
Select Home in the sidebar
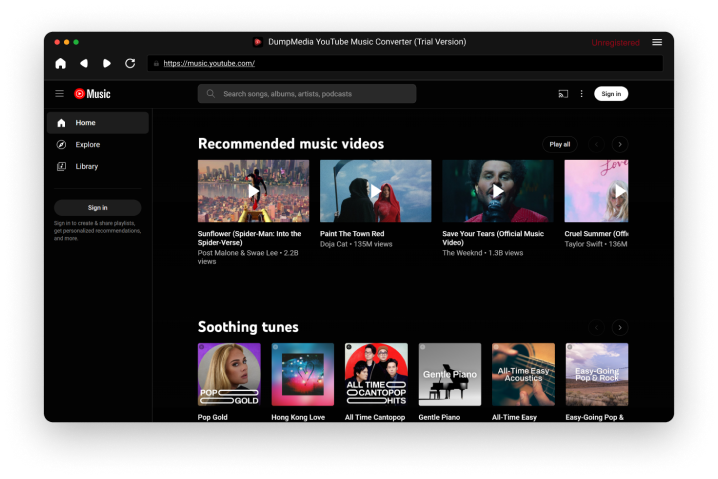tap(98, 123)
